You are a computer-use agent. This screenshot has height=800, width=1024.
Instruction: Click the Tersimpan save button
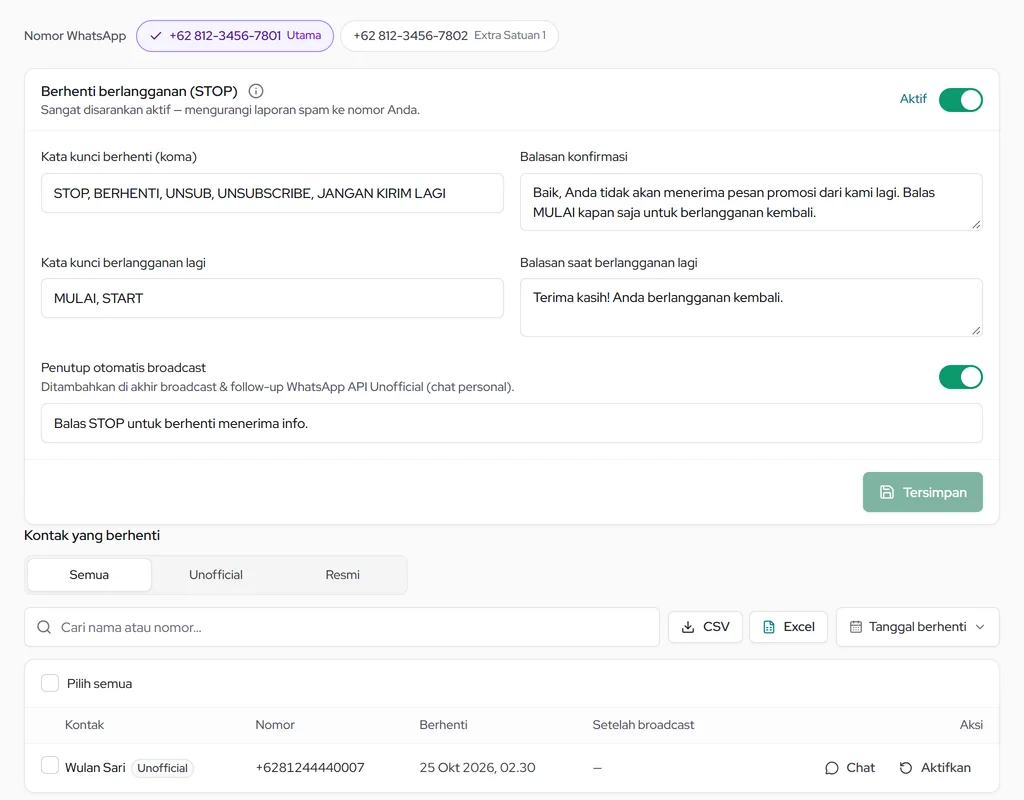[922, 492]
